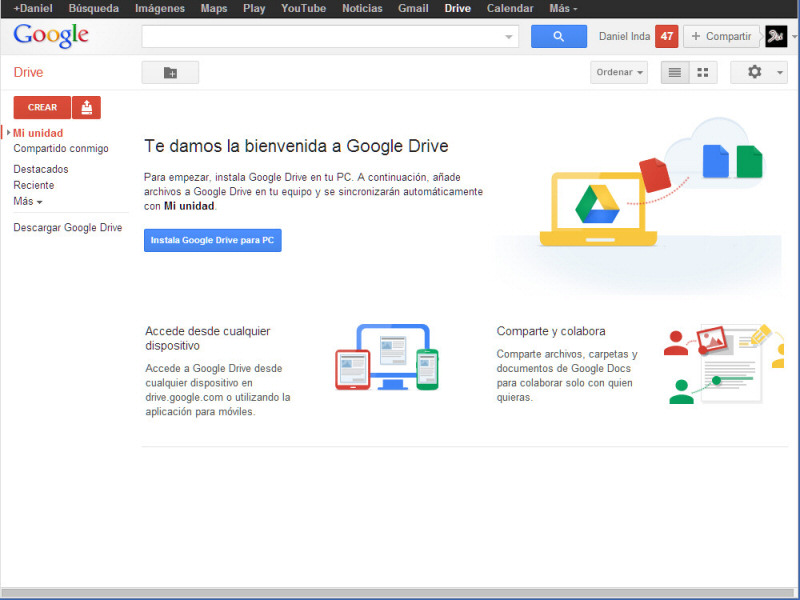The width and height of the screenshot is (800, 600).
Task: Click the red CREAR button
Action: 42,108
